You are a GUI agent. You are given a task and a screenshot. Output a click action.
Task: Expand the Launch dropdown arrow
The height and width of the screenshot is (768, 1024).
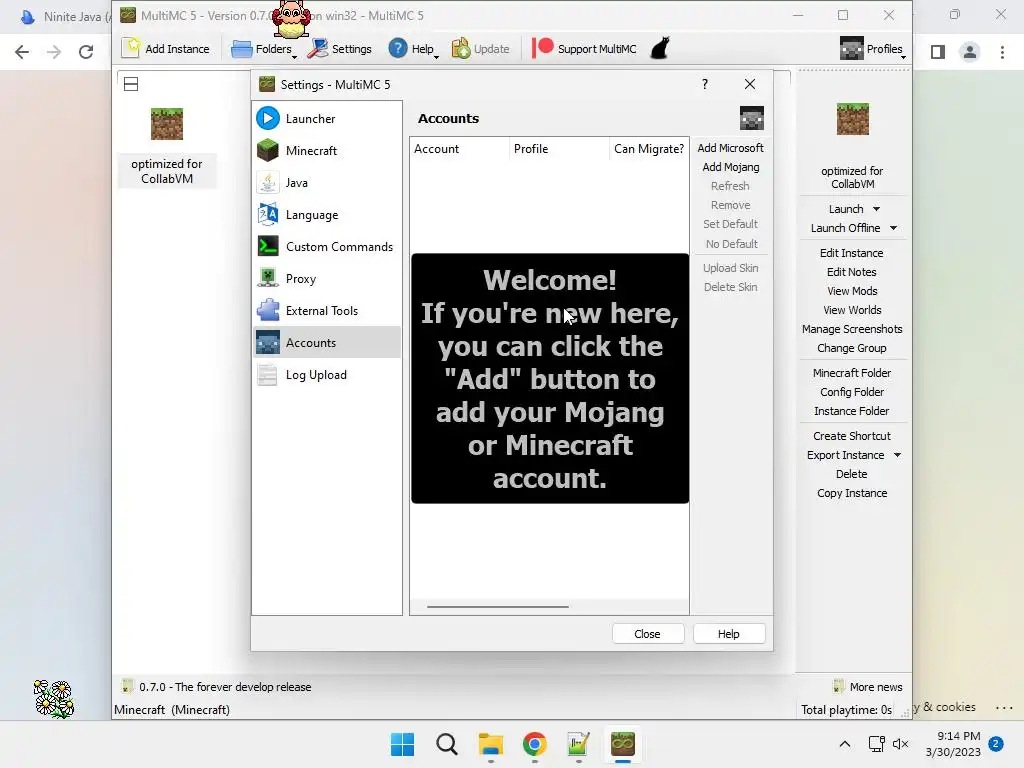pos(876,209)
